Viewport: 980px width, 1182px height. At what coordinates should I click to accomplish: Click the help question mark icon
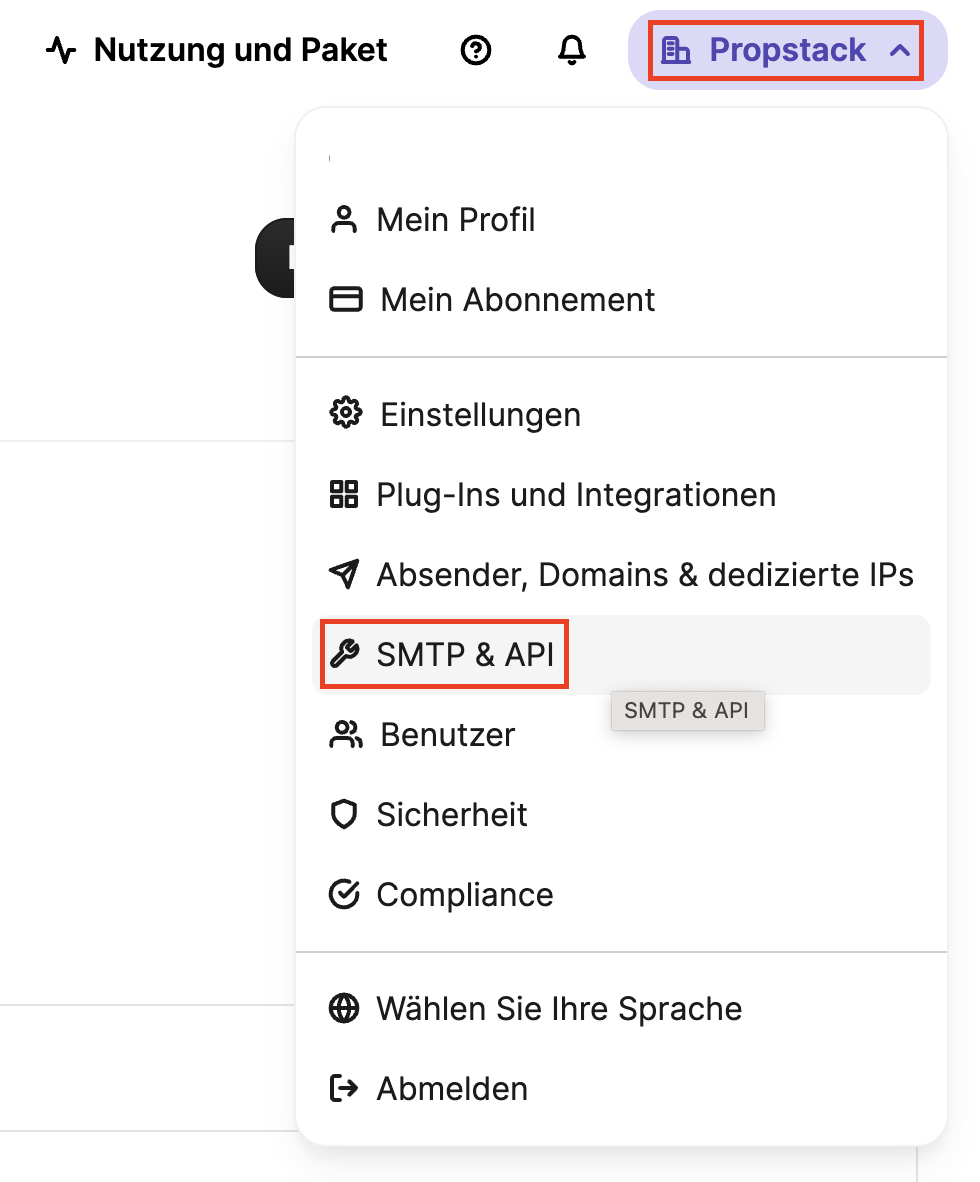(x=476, y=50)
